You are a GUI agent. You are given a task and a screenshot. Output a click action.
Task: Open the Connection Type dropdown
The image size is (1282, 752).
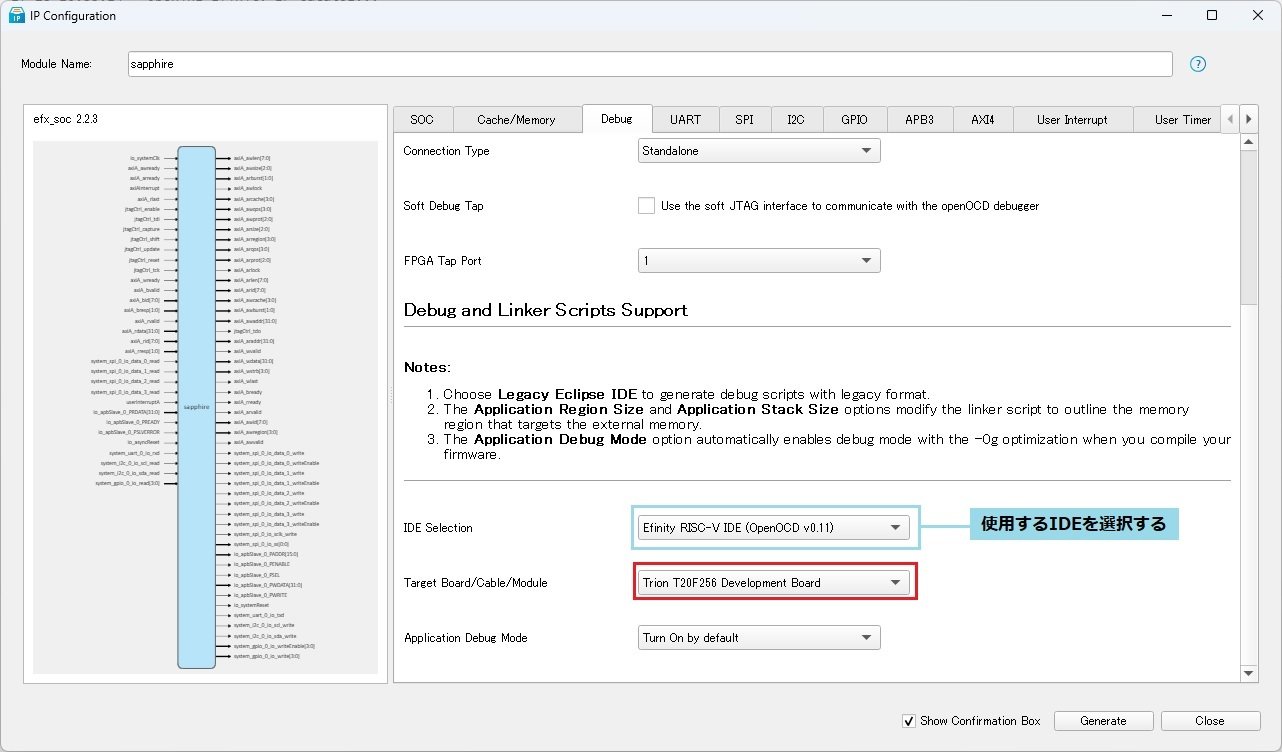[759, 151]
